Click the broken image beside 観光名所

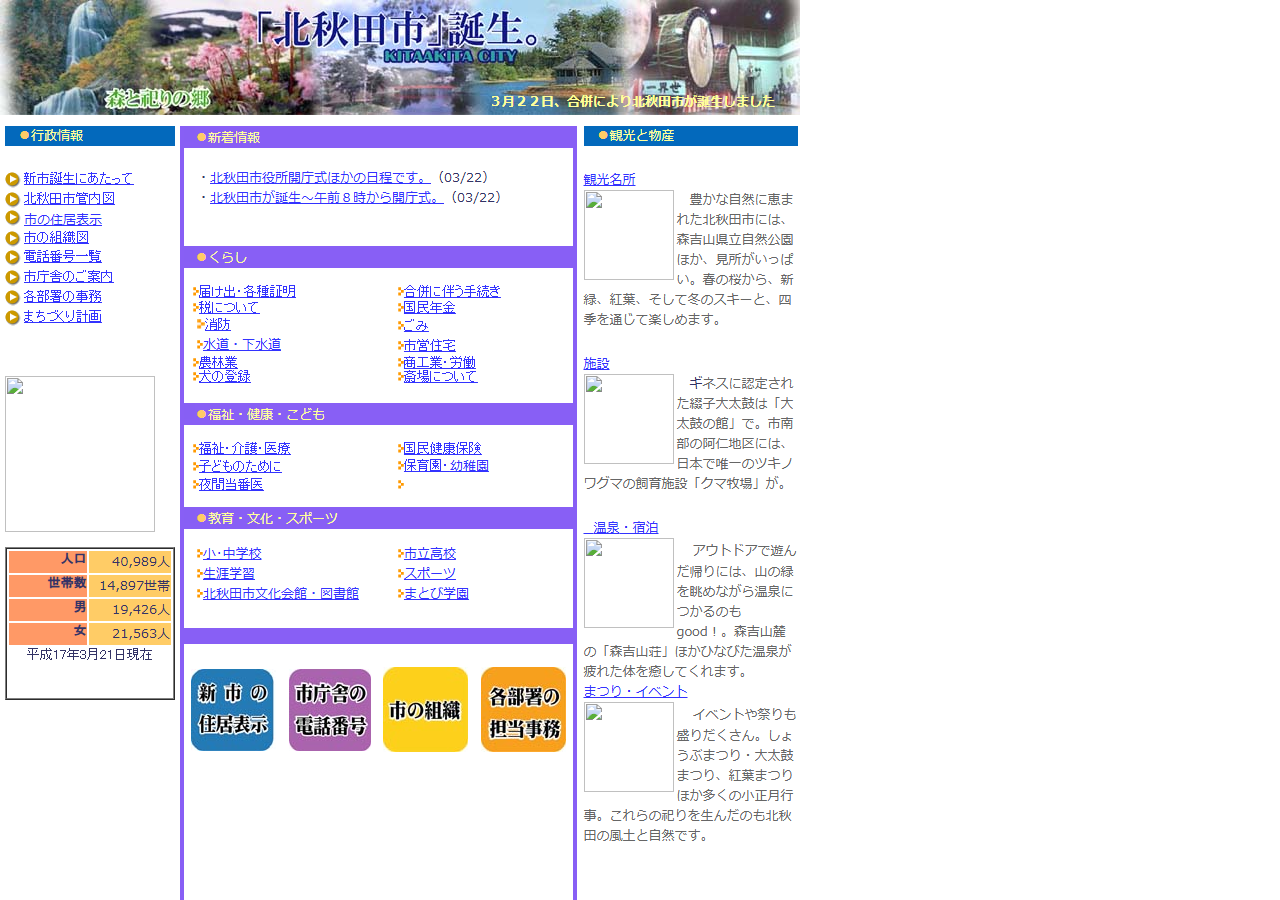click(x=629, y=235)
